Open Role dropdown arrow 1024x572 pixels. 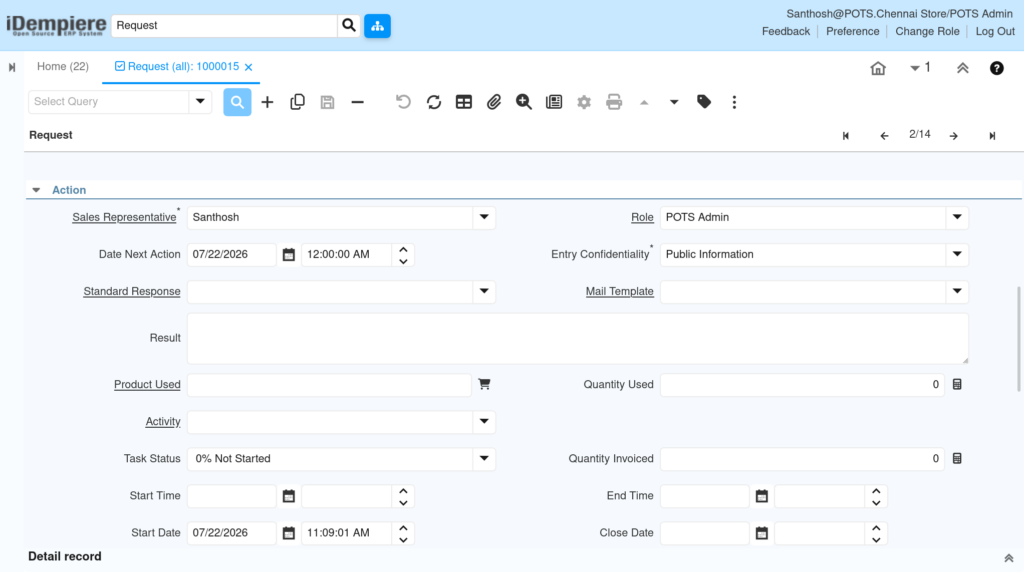click(957, 217)
